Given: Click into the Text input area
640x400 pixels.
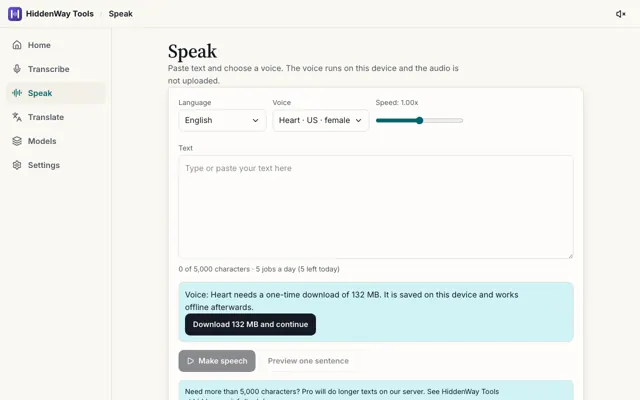Looking at the screenshot, I should 376,207.
